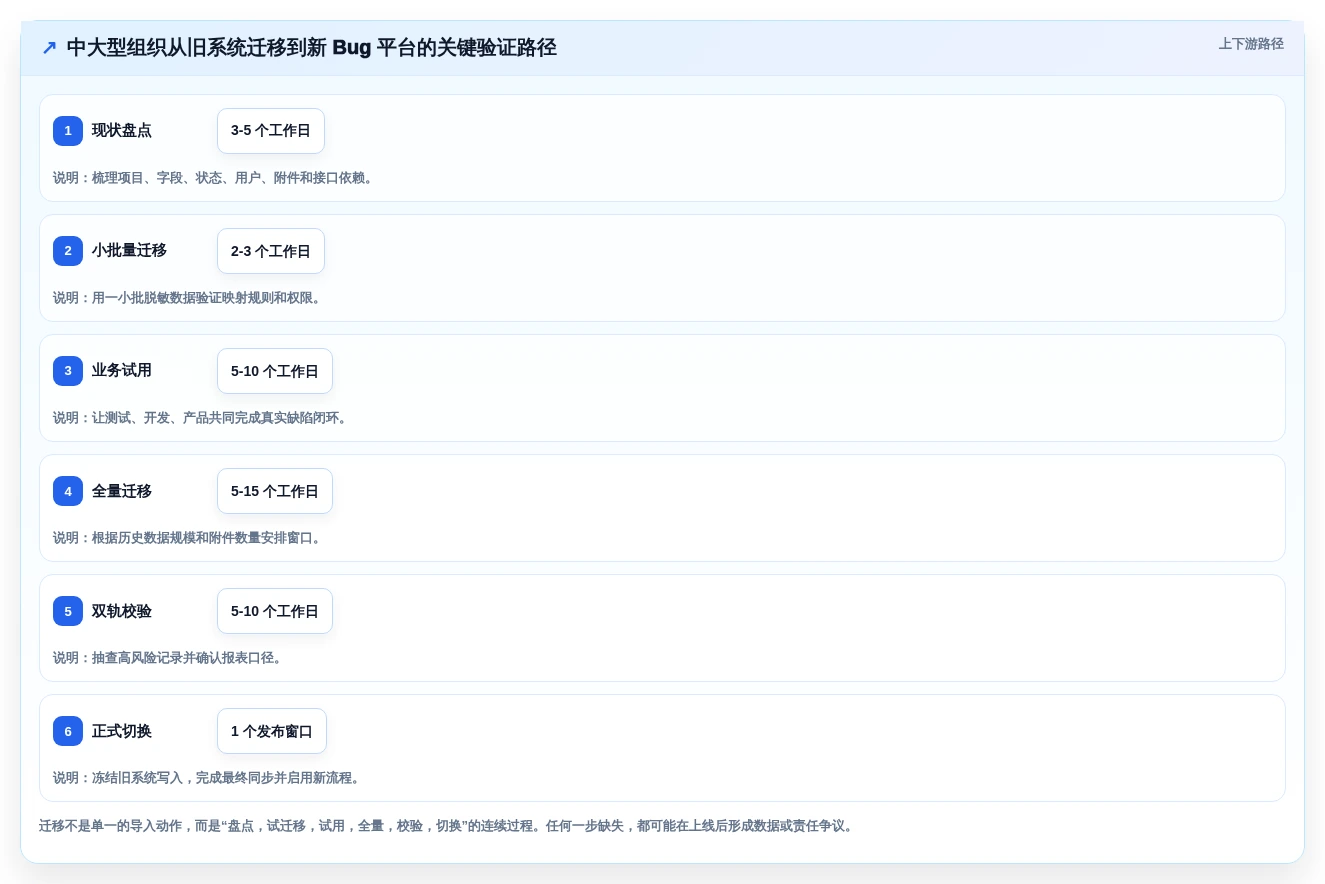Viewport: 1325px width, 884px height.
Task: Click the heading 中大型组织从旧系统迁移
Action: click(311, 48)
